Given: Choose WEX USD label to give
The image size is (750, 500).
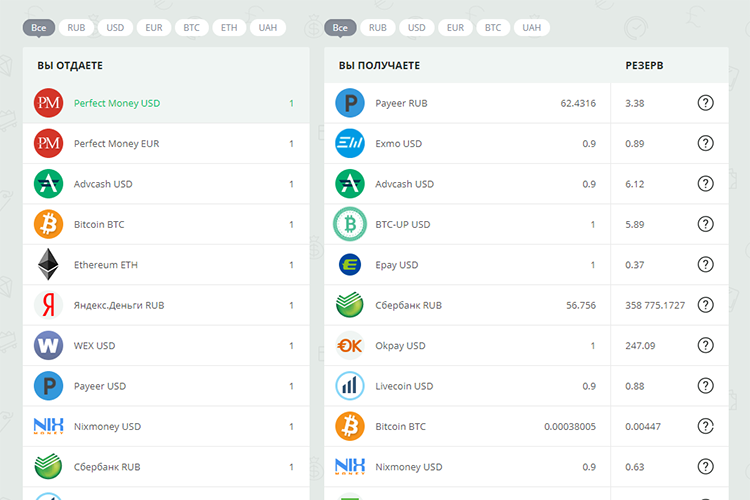Looking at the screenshot, I should pos(94,345).
